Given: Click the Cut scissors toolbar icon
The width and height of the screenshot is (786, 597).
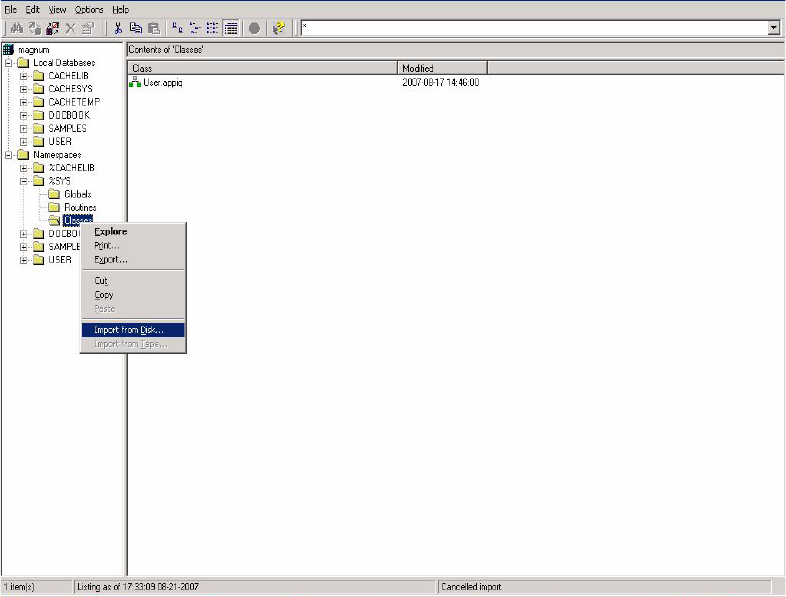Looking at the screenshot, I should 118,28.
